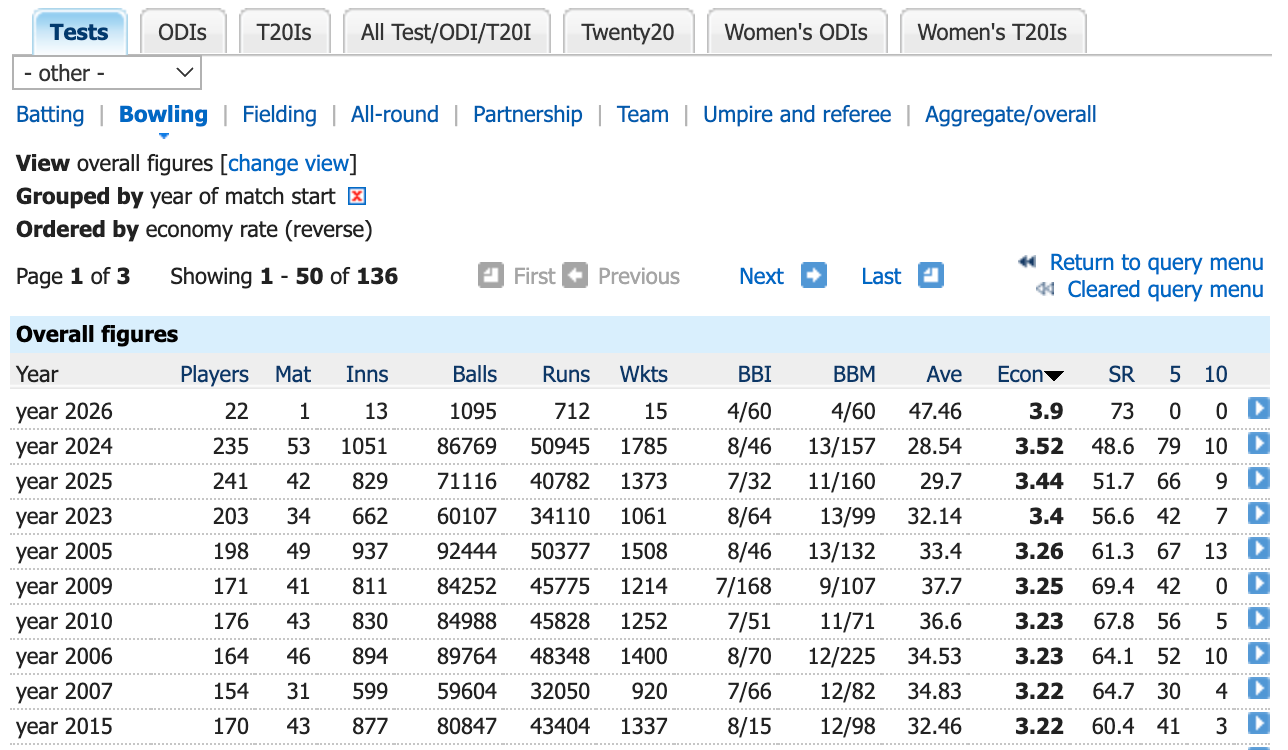Open the '- other -' format dropdown

107,73
